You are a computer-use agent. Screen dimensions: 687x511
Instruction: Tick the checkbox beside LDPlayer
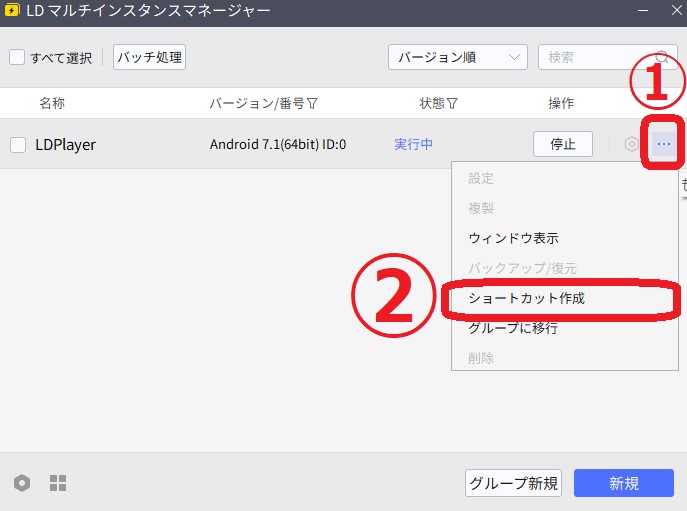point(18,145)
